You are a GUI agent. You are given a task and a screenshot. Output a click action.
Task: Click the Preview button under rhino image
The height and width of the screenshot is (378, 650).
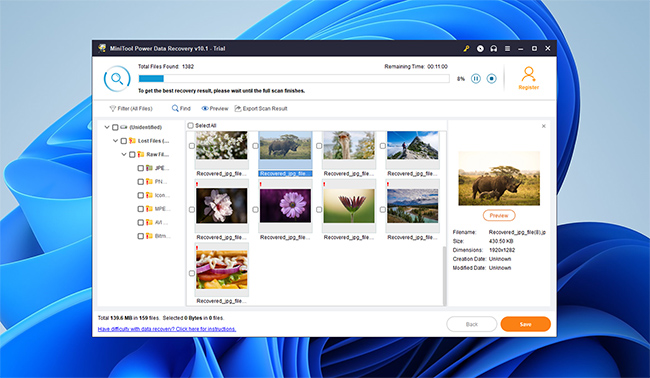pyautogui.click(x=499, y=216)
